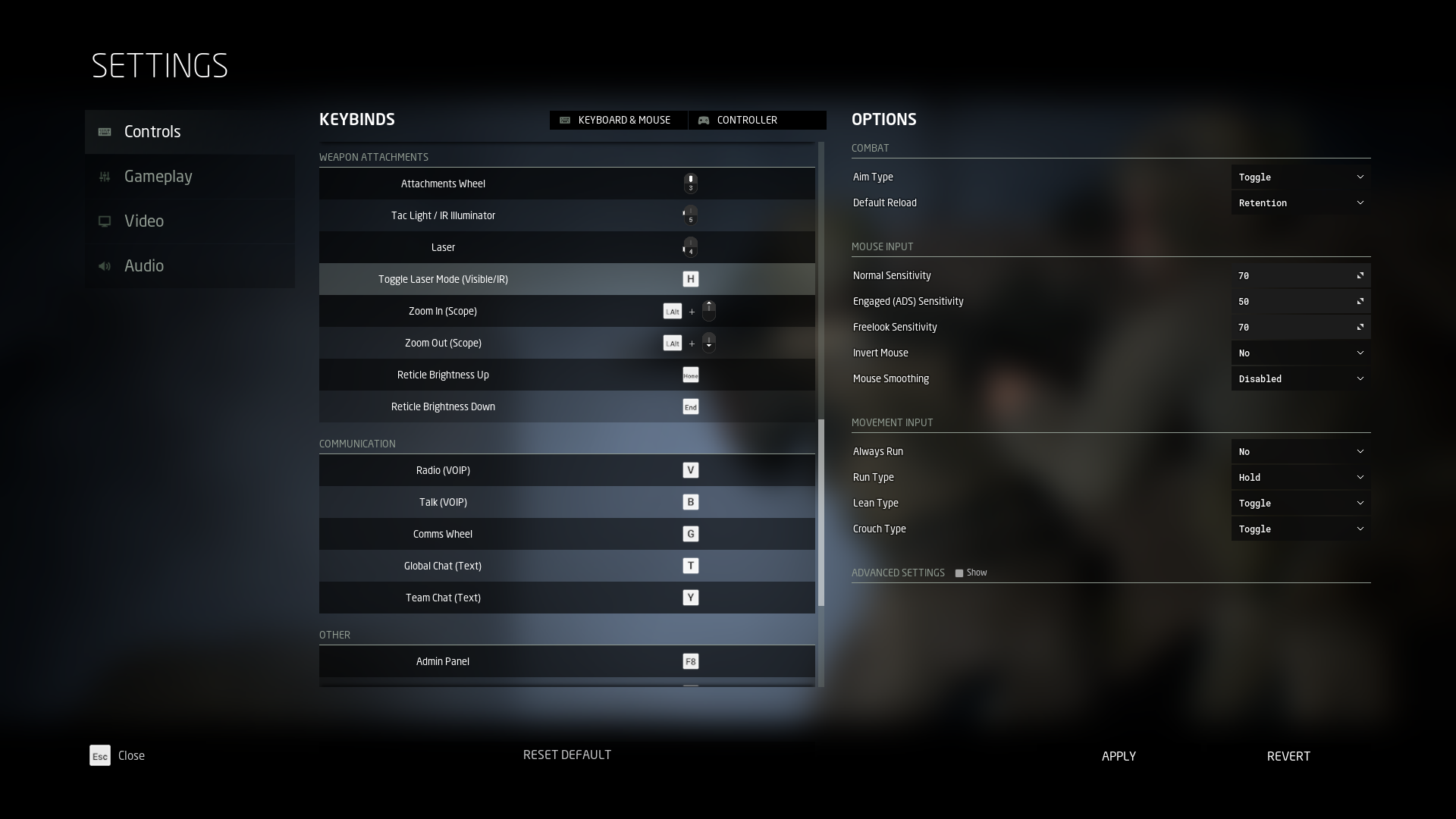
Task: Click the Admin Panel F8 keybind icon
Action: (x=691, y=661)
